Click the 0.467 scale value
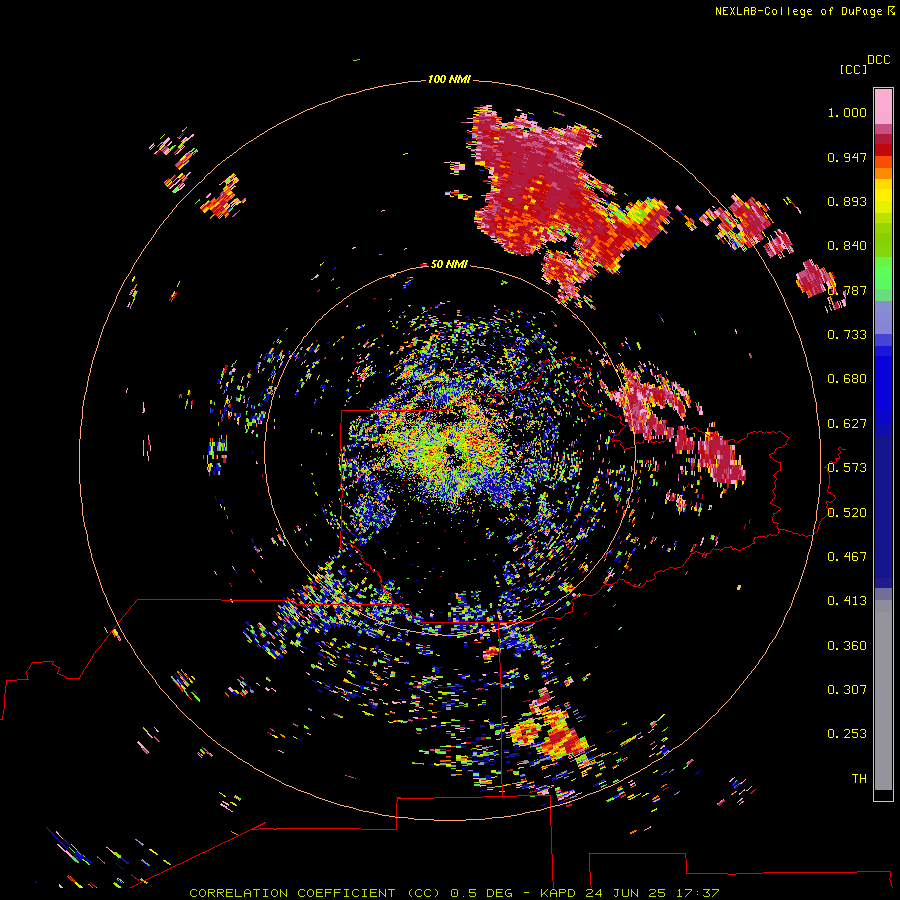 click(847, 557)
